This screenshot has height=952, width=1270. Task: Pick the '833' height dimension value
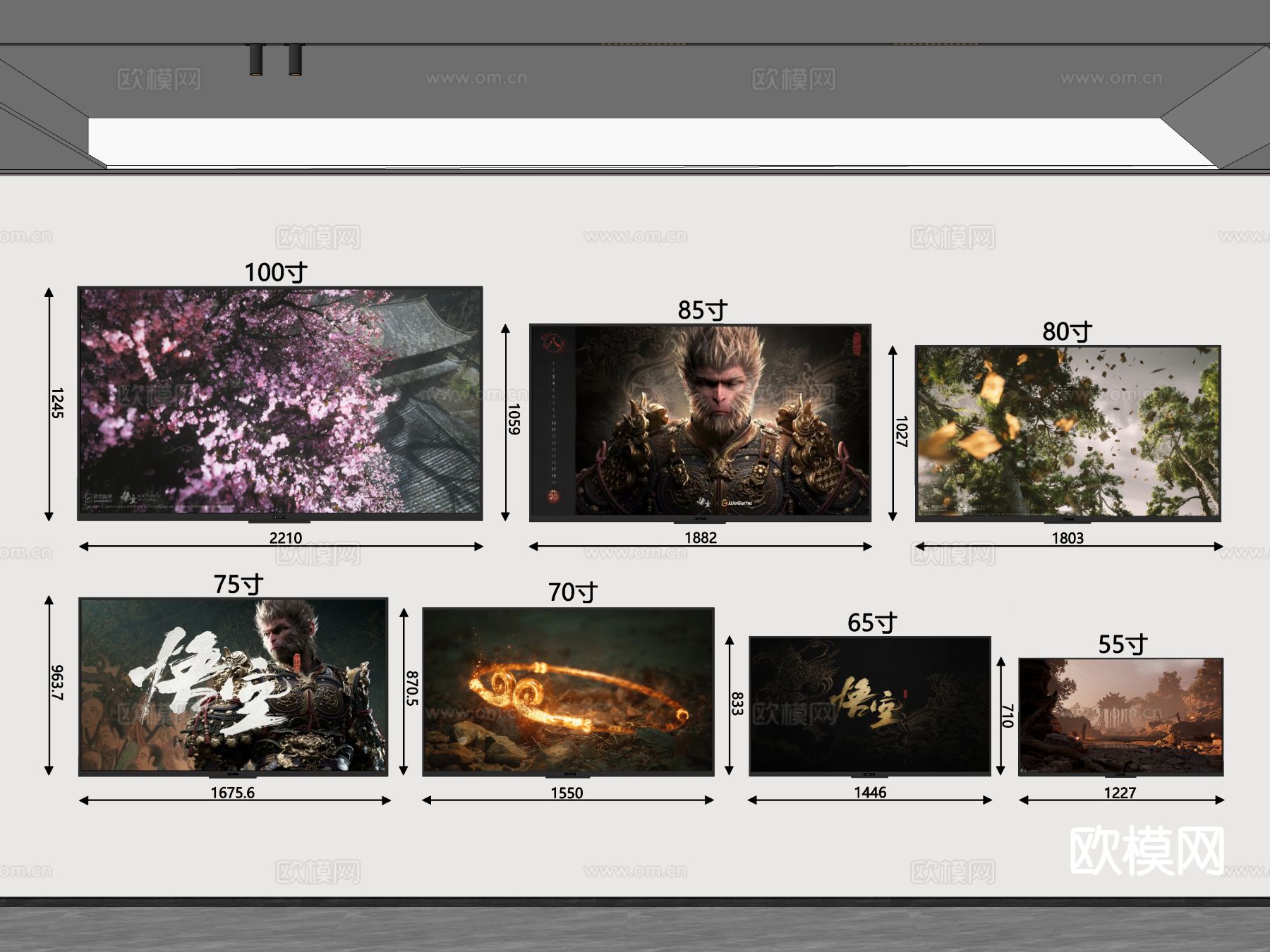pyautogui.click(x=737, y=704)
